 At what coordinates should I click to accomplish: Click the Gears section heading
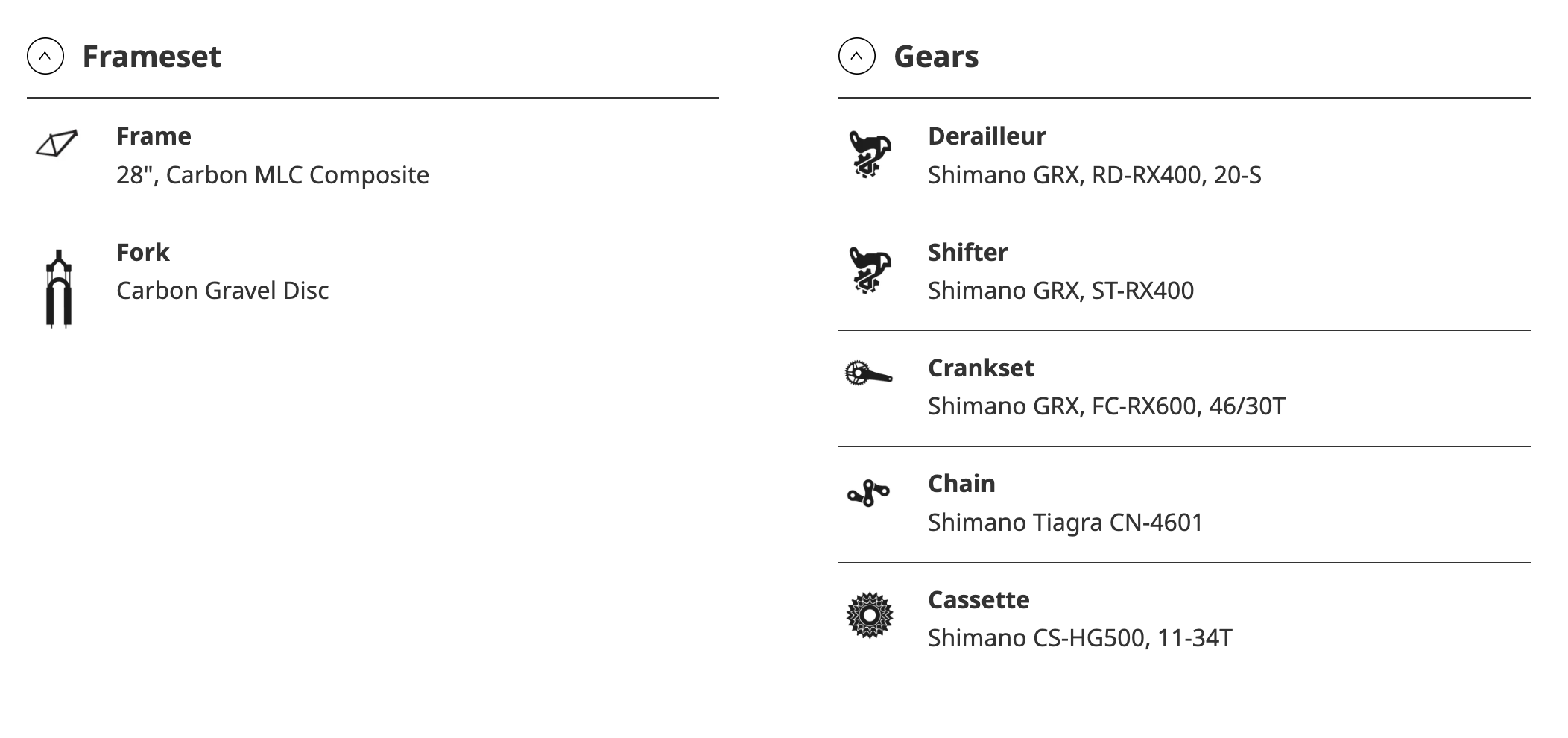tap(936, 57)
